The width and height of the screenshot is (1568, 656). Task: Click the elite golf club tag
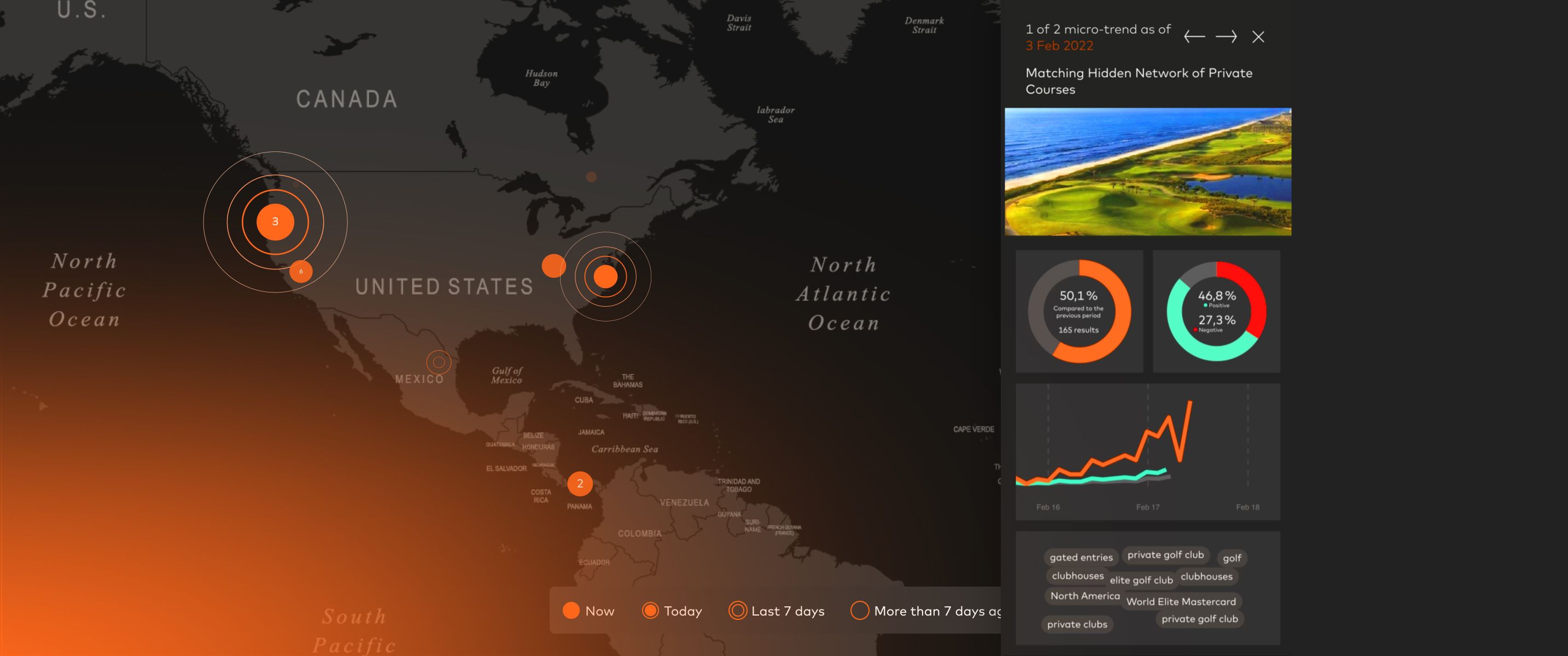pyautogui.click(x=1141, y=581)
